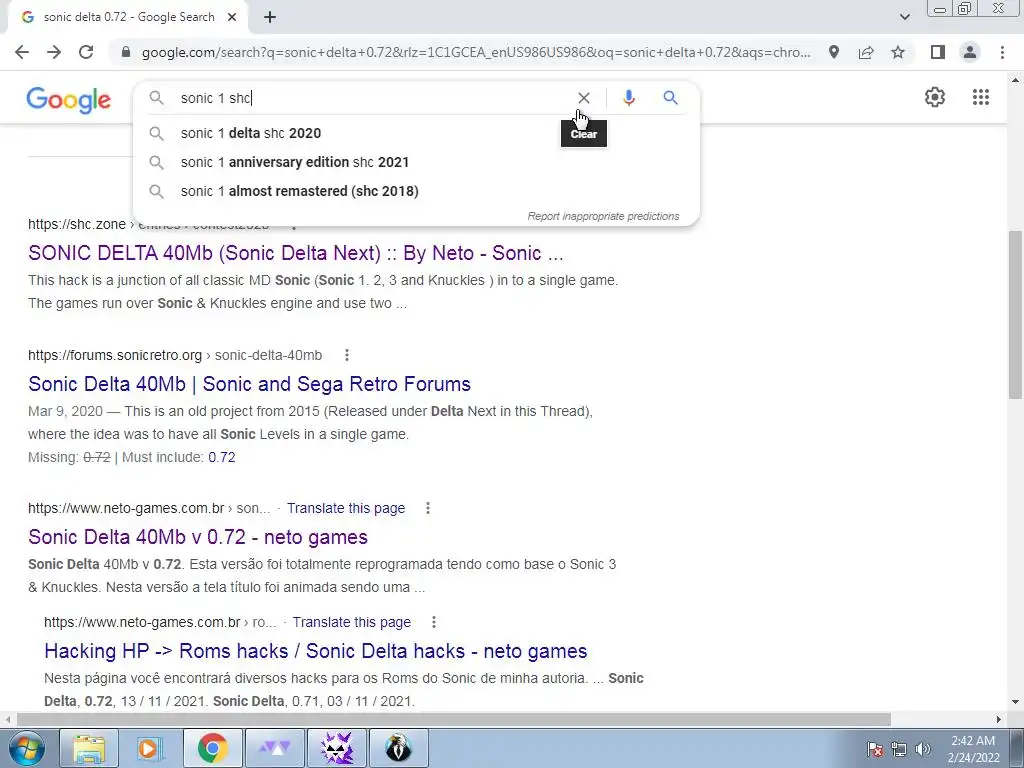
Task: Close the 'sonic delta 0.72' tab
Action: click(232, 18)
